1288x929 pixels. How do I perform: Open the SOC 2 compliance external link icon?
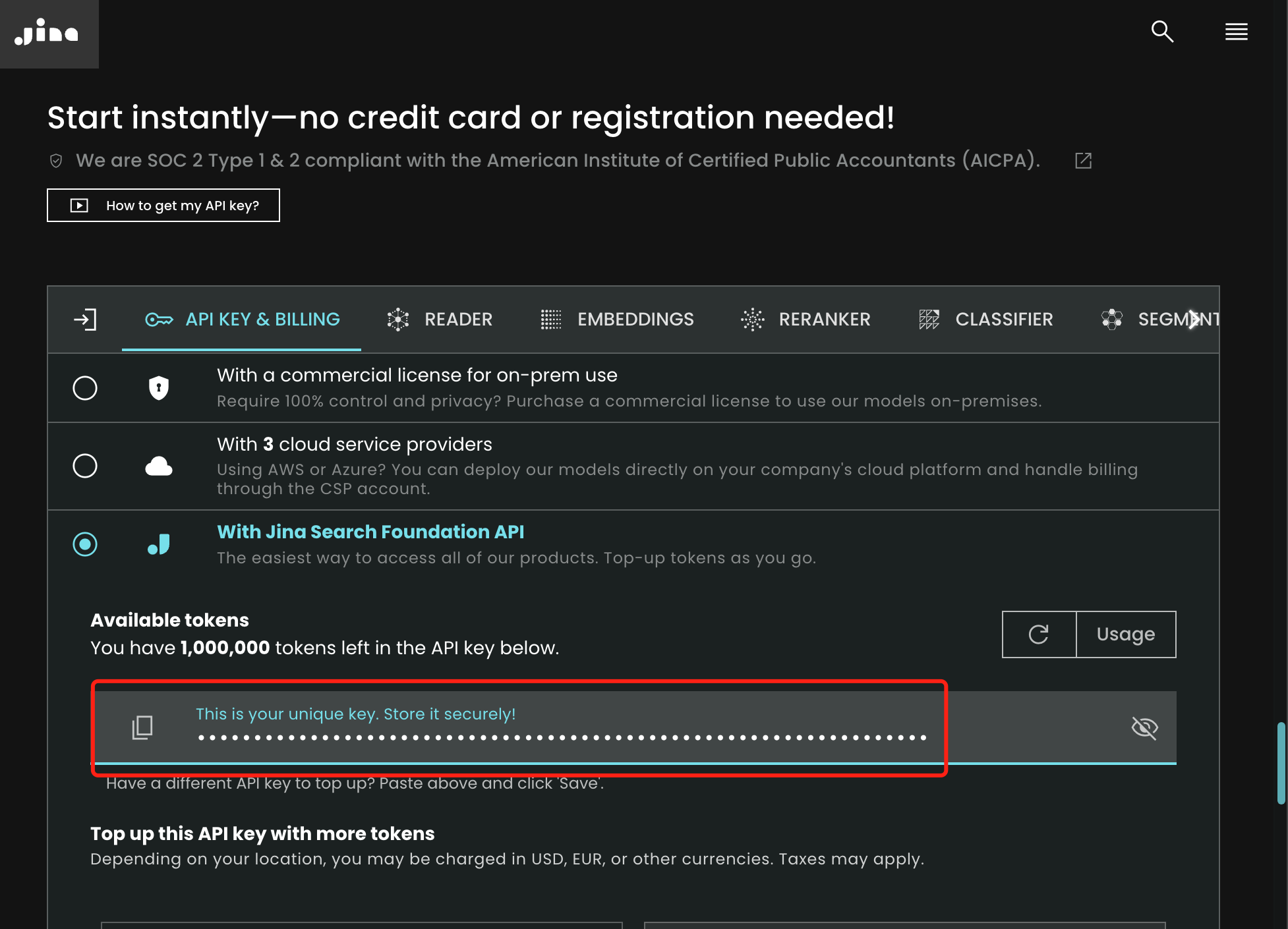pyautogui.click(x=1083, y=161)
